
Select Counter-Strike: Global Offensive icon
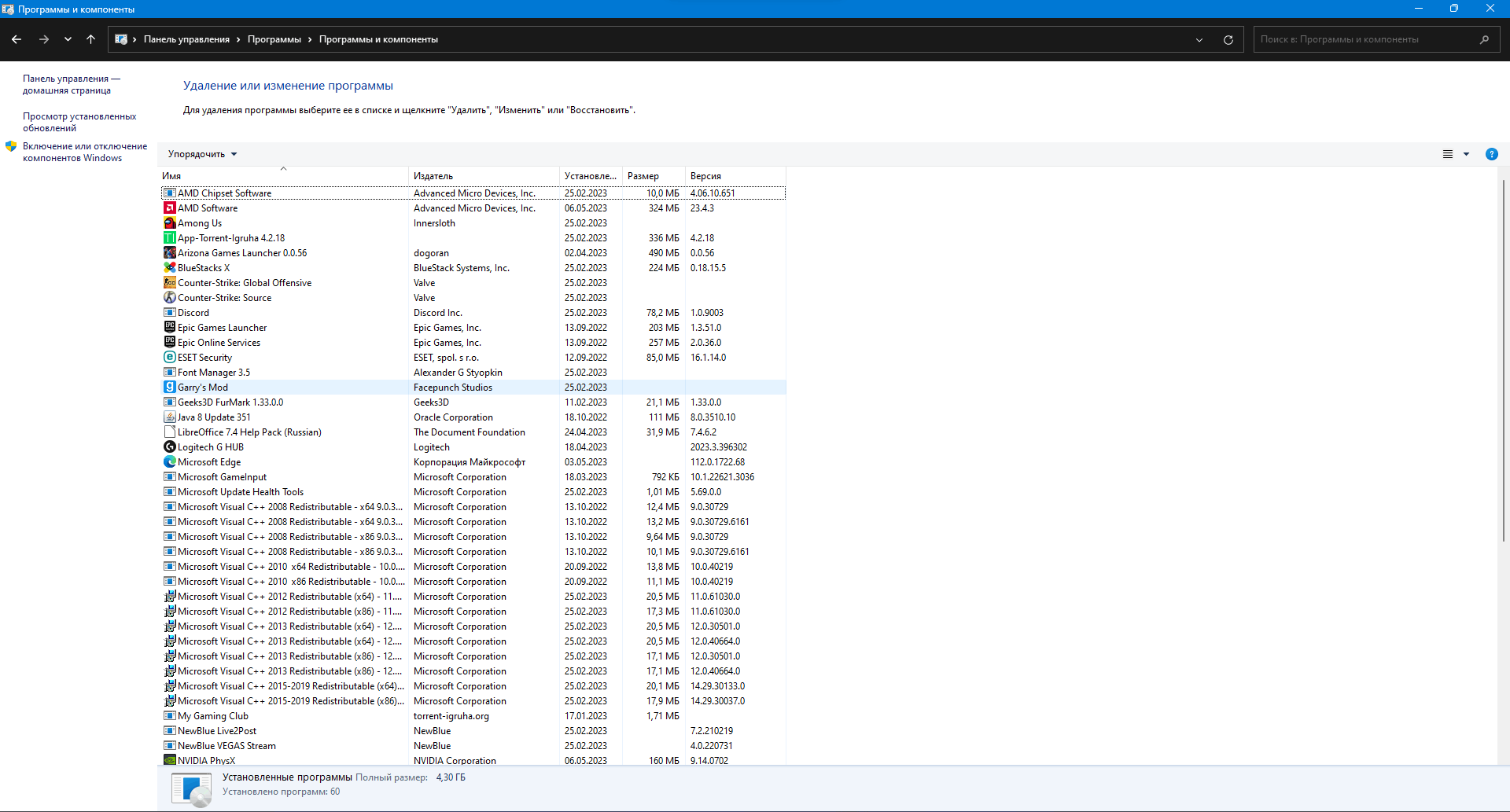click(169, 283)
